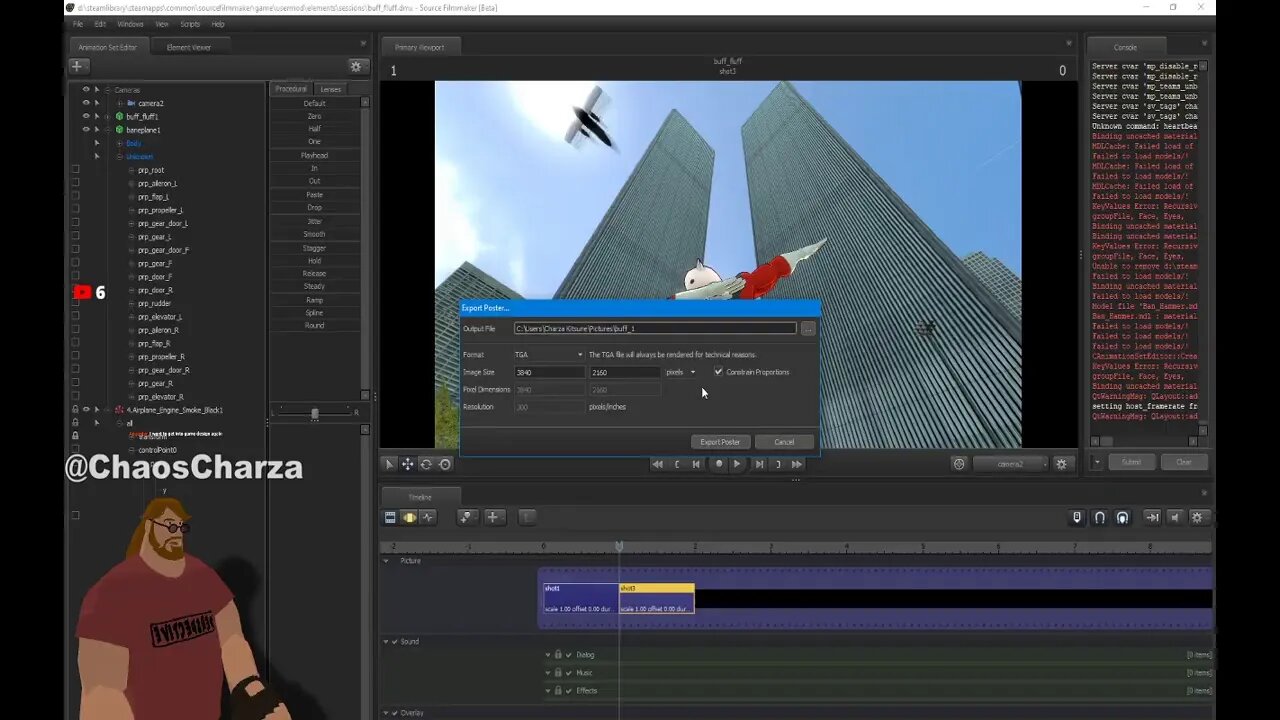Select the screen-rotate circle tool below viewport
This screenshot has height=720, width=1280.
pyautogui.click(x=445, y=464)
